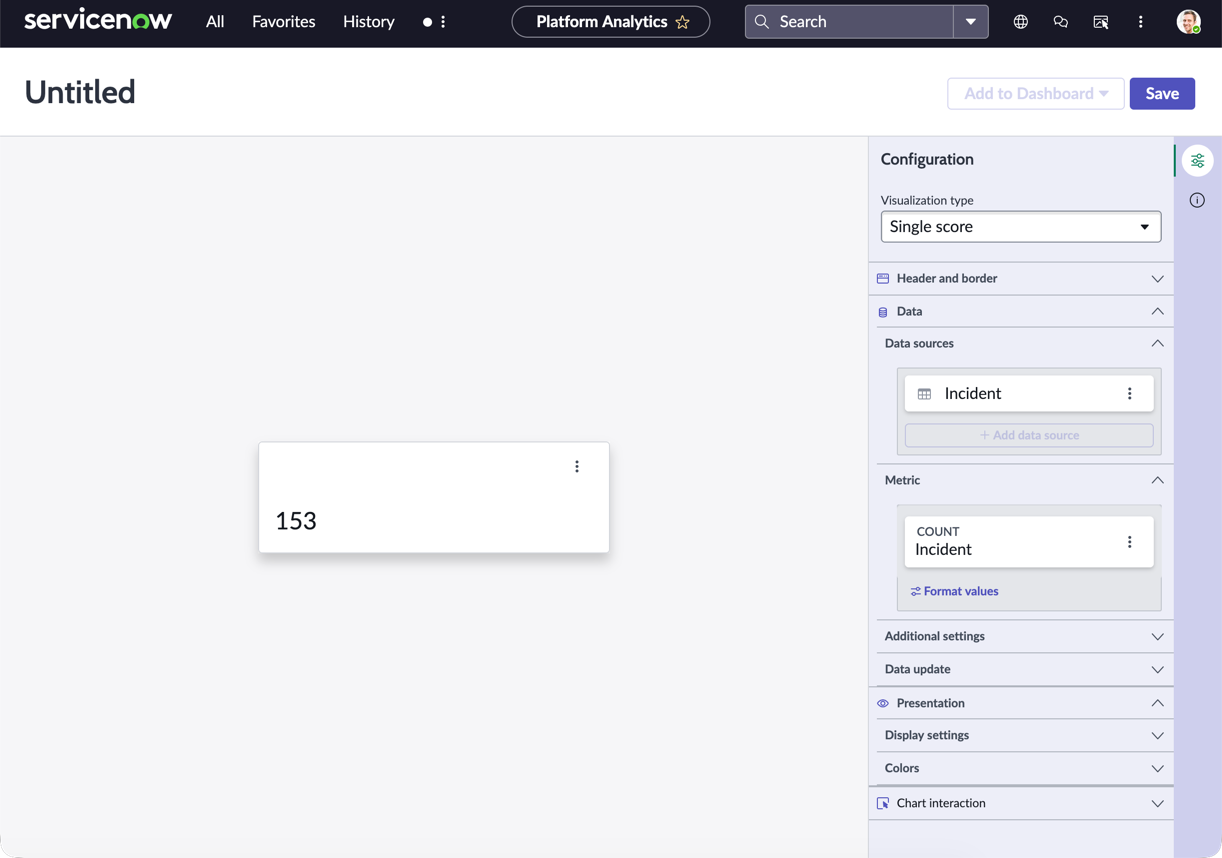Click the Save button
This screenshot has width=1222, height=858.
[x=1162, y=93]
